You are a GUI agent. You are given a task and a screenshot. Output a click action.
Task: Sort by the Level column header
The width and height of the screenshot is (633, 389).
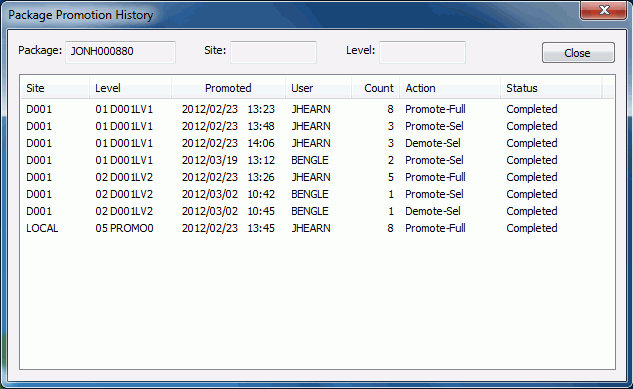coord(130,88)
